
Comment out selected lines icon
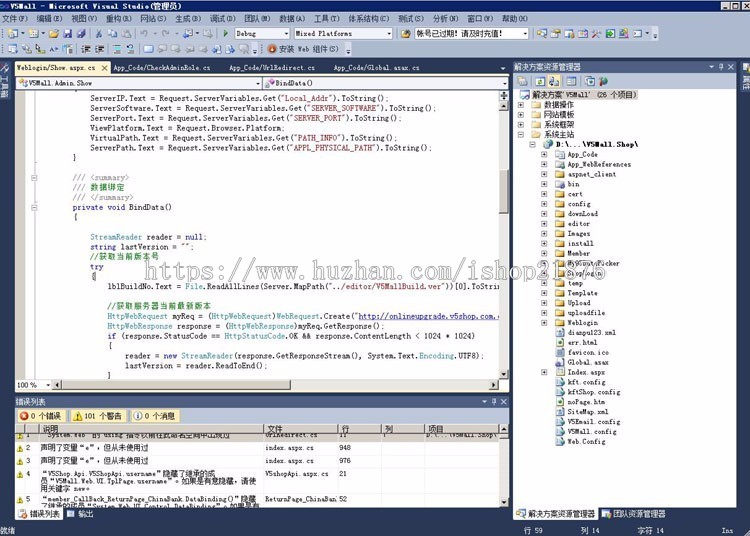117,49
